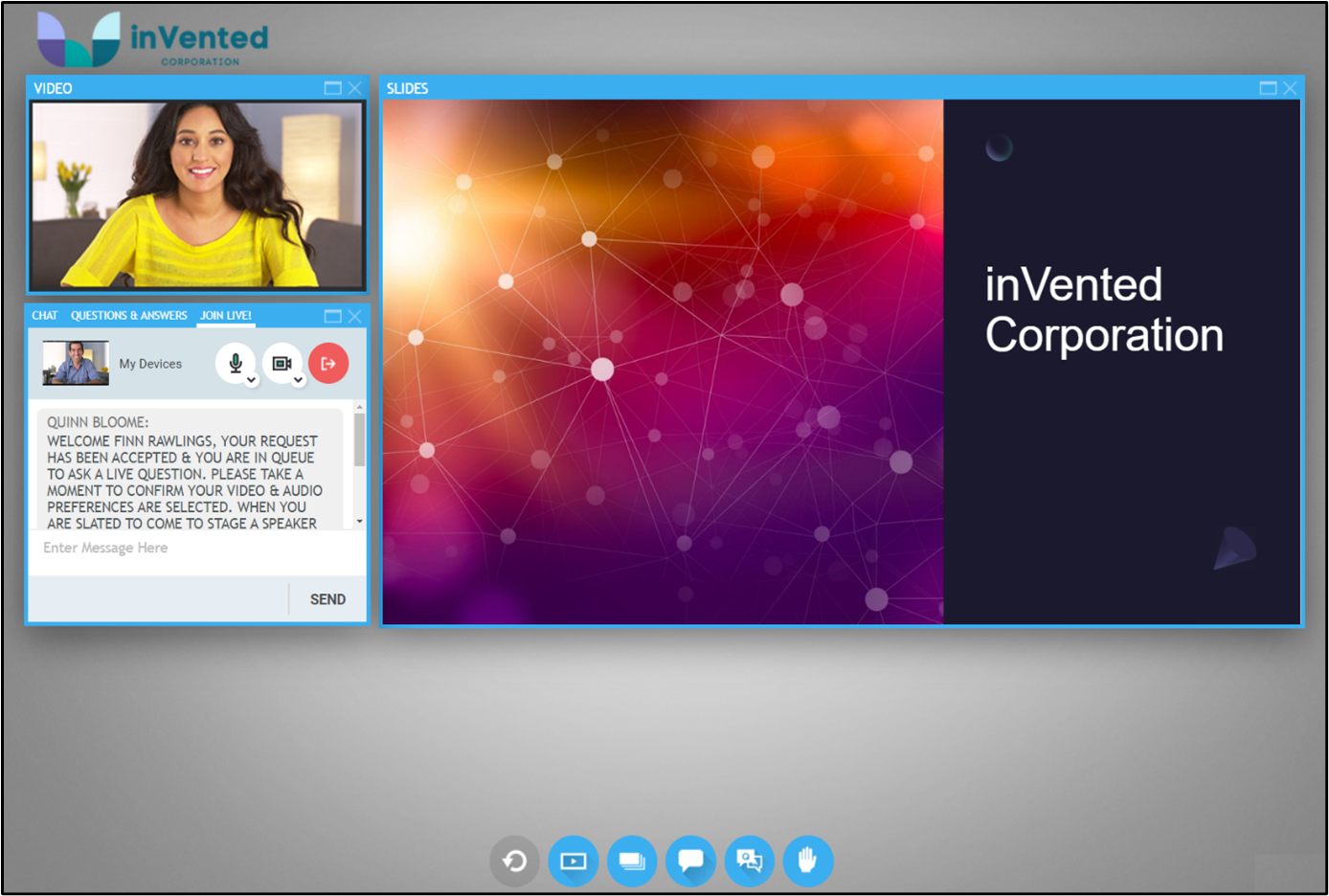Click the presenter video feed
This screenshot has height=896, width=1329.
coord(197,195)
